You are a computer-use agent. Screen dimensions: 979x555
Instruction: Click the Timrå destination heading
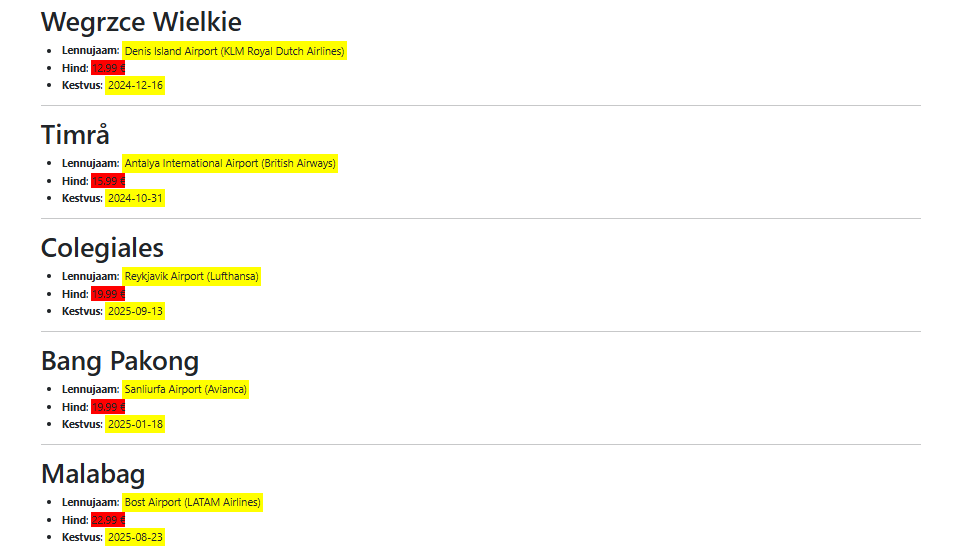pyautogui.click(x=75, y=135)
